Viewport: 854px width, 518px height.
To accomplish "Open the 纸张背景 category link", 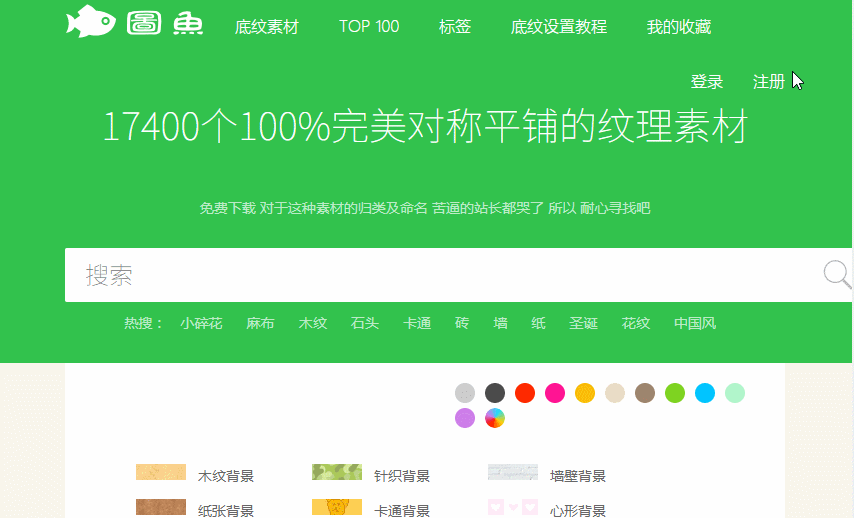I will pyautogui.click(x=226, y=511).
